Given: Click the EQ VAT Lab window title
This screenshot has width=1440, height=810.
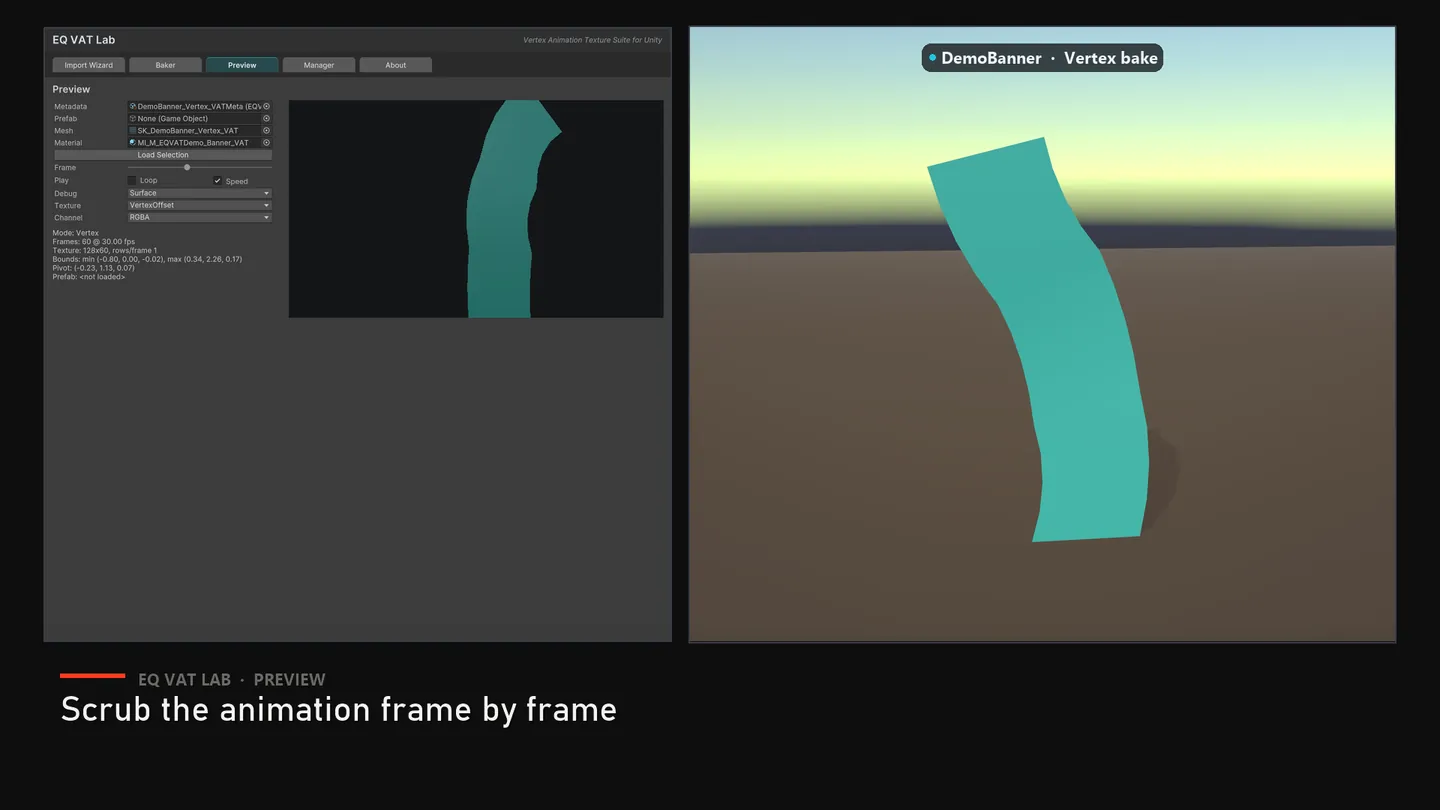Looking at the screenshot, I should [x=84, y=40].
